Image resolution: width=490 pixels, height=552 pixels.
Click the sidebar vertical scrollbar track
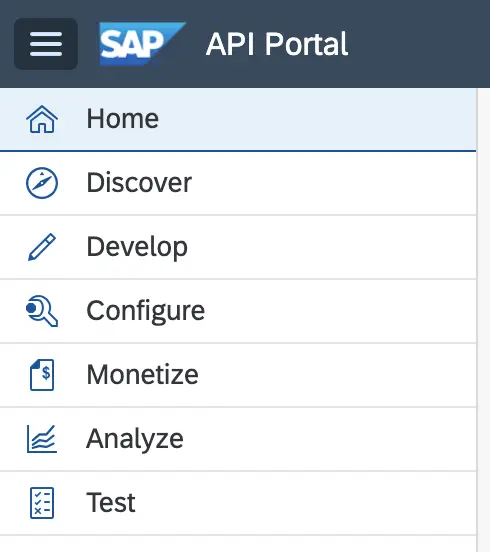click(483, 320)
